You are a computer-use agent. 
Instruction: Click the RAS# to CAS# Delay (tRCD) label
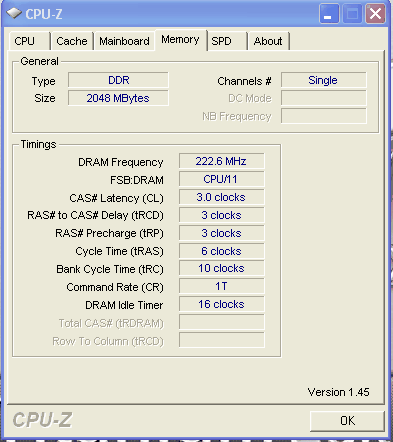(95, 215)
